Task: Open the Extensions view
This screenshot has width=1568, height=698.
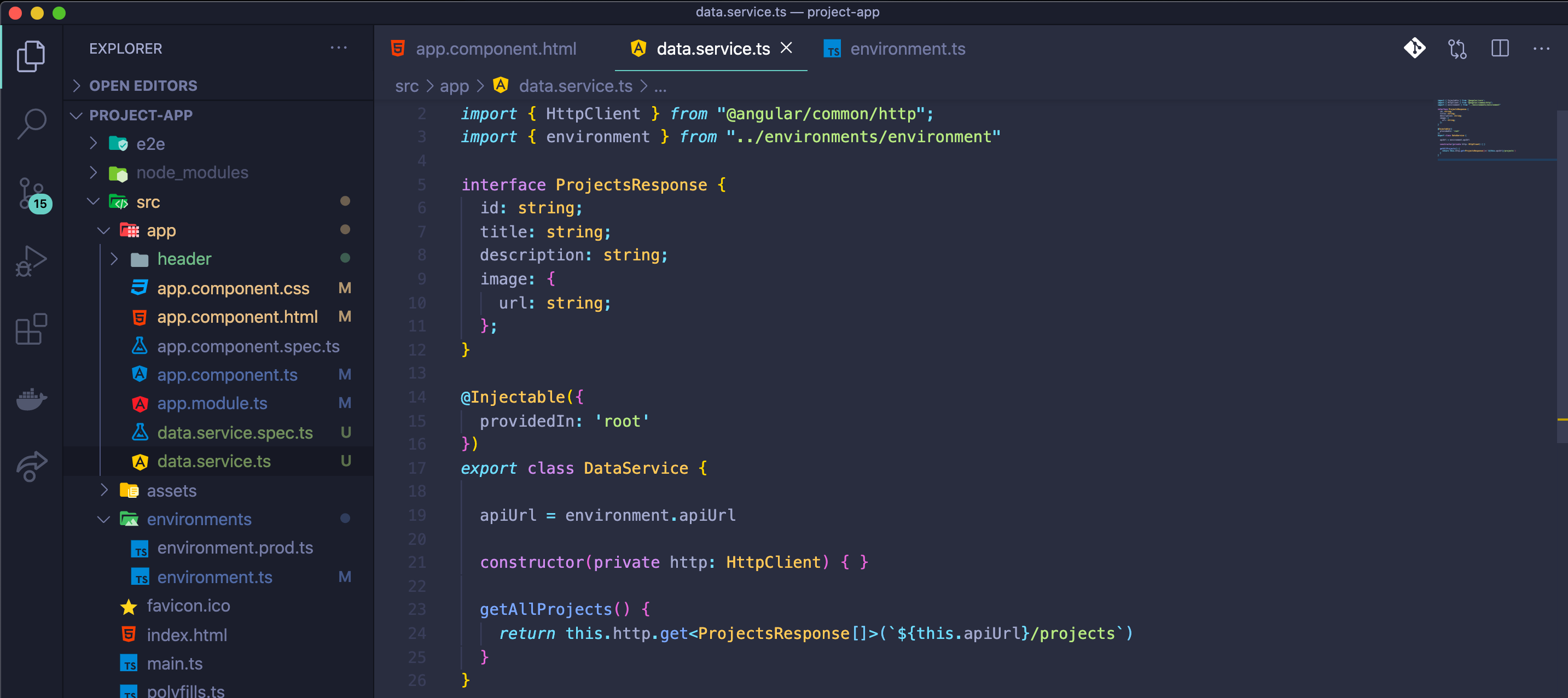Action: click(32, 329)
